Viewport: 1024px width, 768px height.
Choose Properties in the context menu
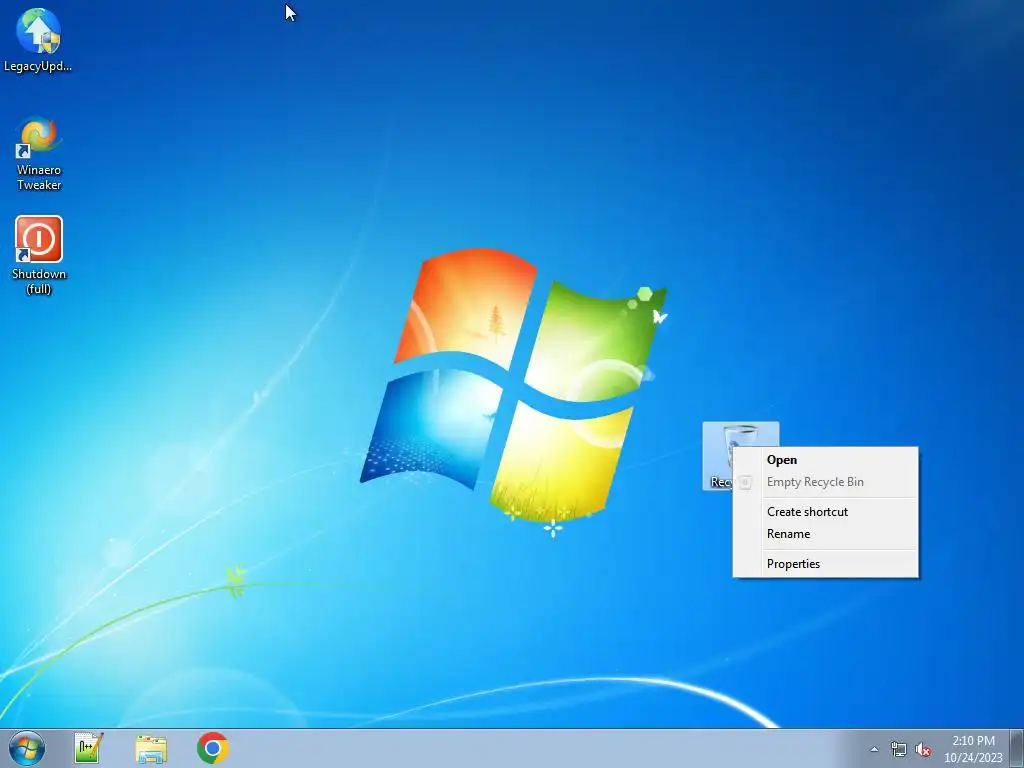[x=825, y=564]
